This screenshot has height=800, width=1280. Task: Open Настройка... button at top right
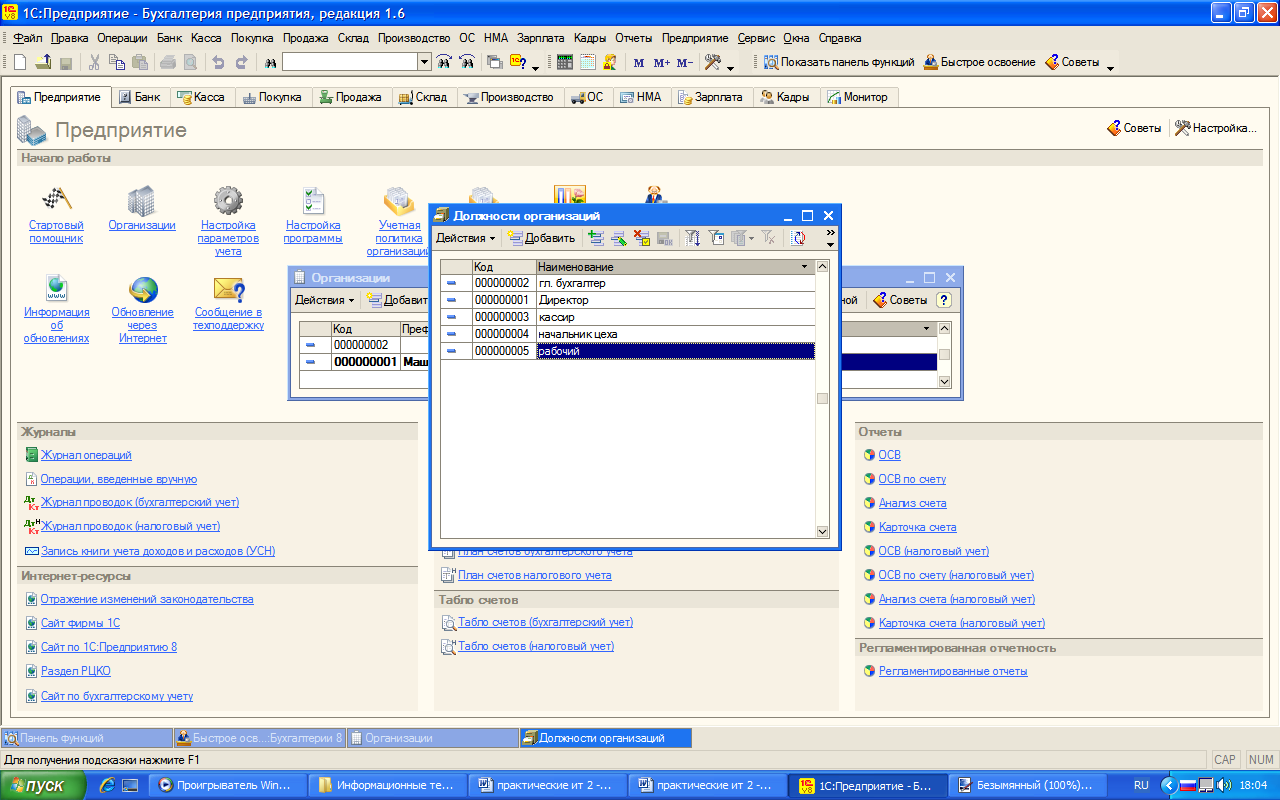click(1215, 128)
